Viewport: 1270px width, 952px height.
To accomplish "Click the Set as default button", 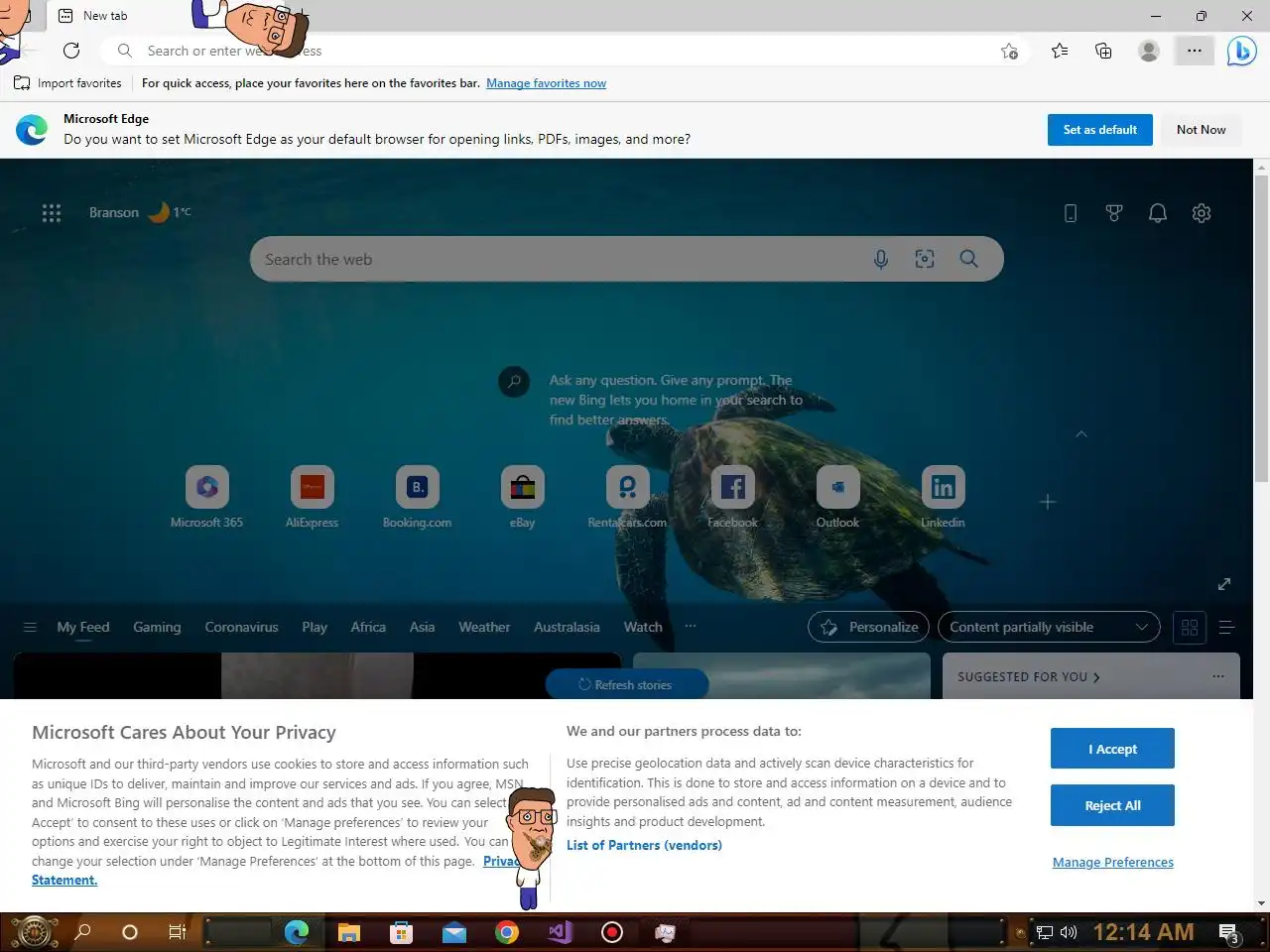I will [x=1100, y=130].
